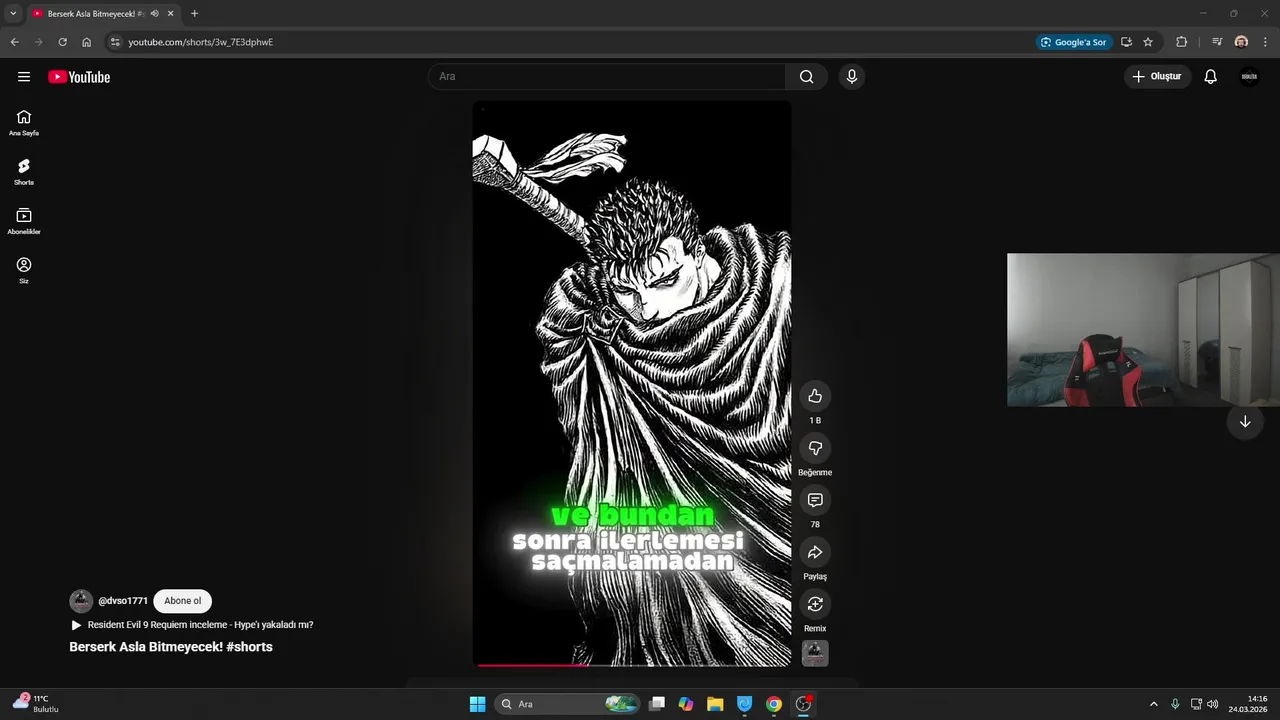Open Chrome from the taskbar
The width and height of the screenshot is (1280, 720).
774,704
